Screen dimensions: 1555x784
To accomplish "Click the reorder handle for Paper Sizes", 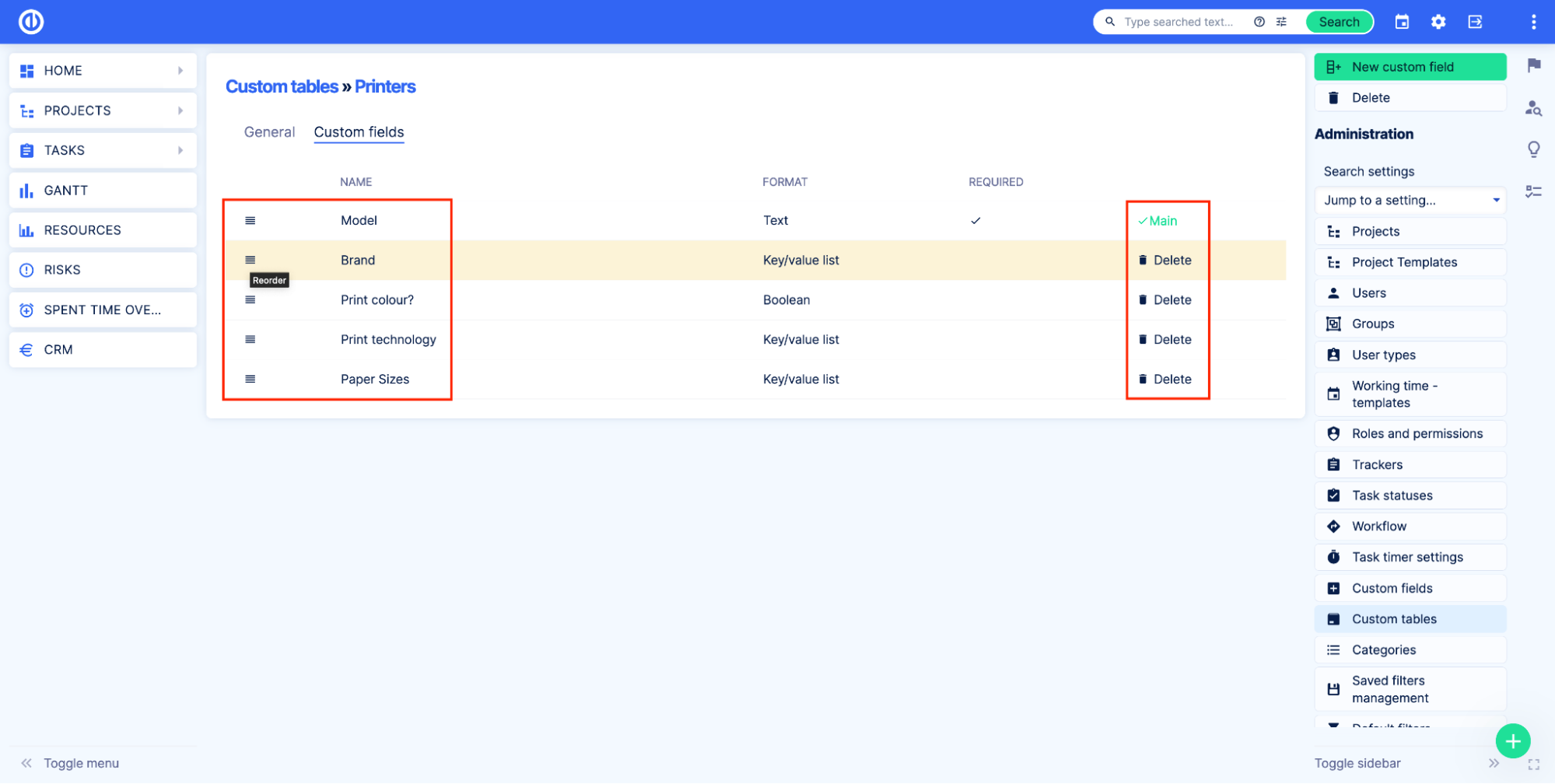I will 250,379.
